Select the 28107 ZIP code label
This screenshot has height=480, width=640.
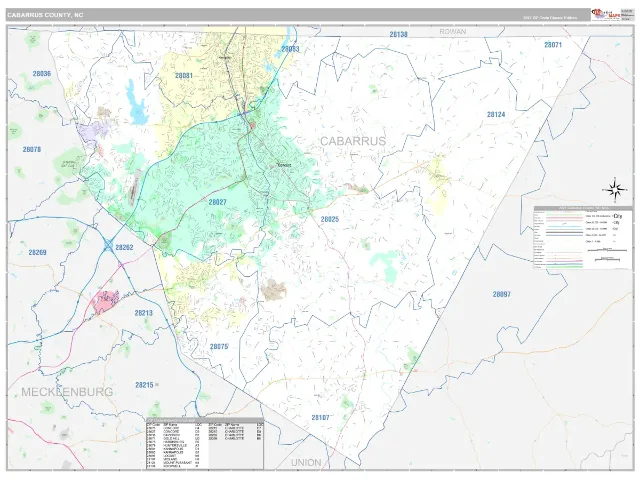pos(320,417)
